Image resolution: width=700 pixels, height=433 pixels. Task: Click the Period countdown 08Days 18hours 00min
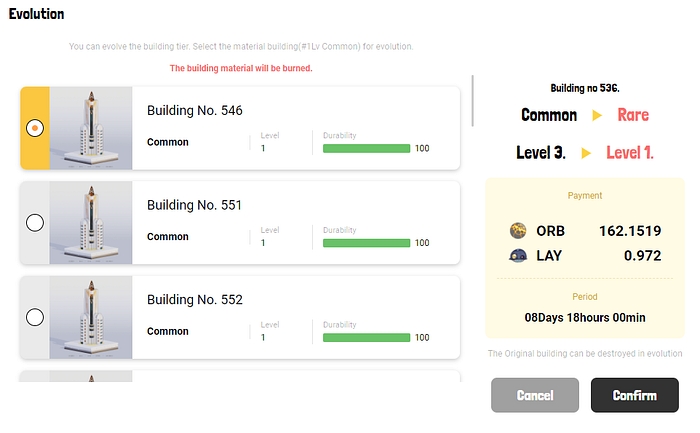pyautogui.click(x=585, y=318)
